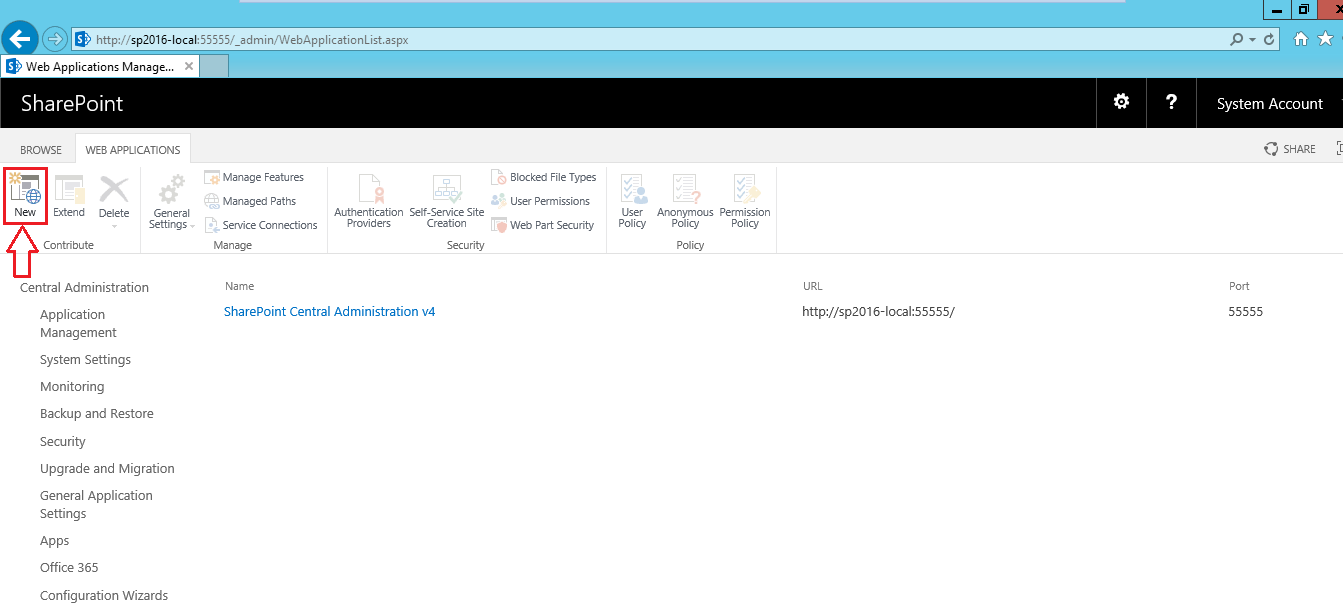
Task: Open Apps in sidebar
Action: click(55, 541)
